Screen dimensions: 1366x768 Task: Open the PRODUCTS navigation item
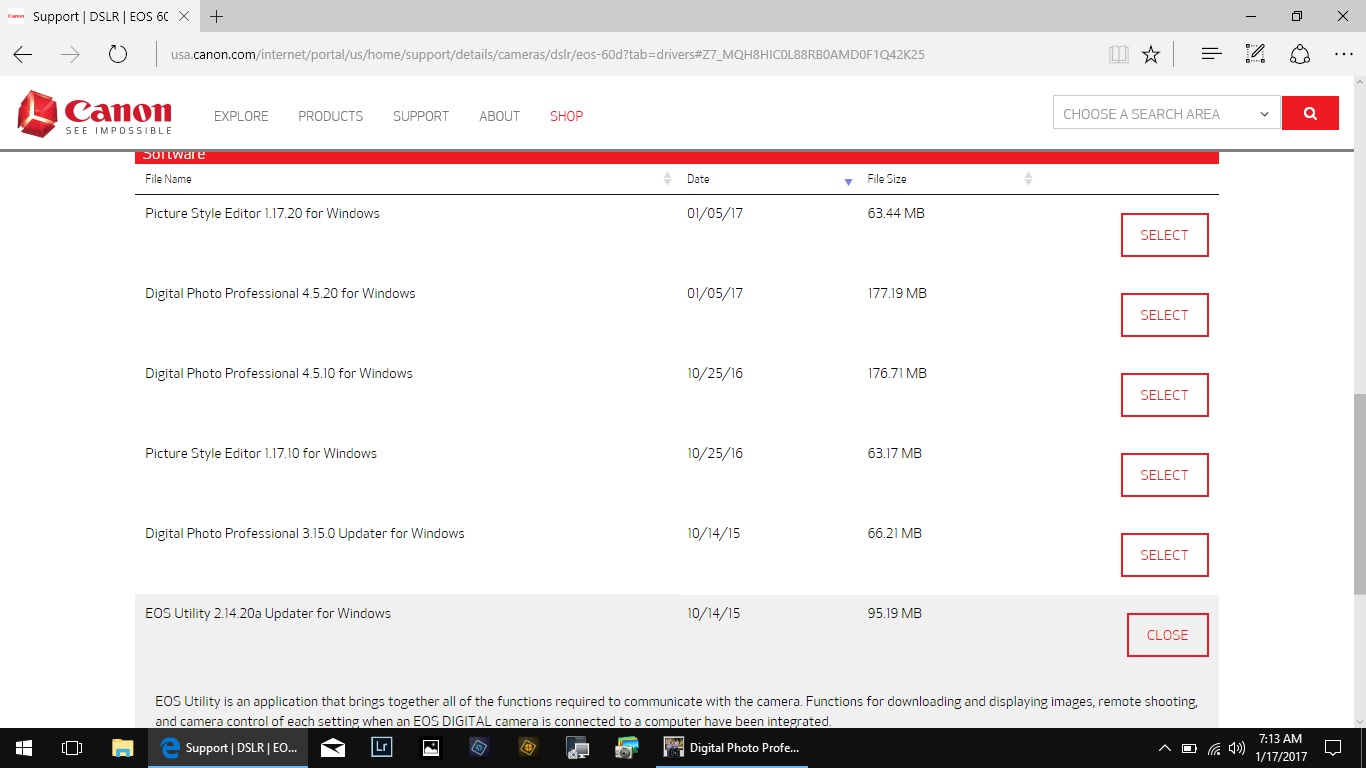pos(330,116)
